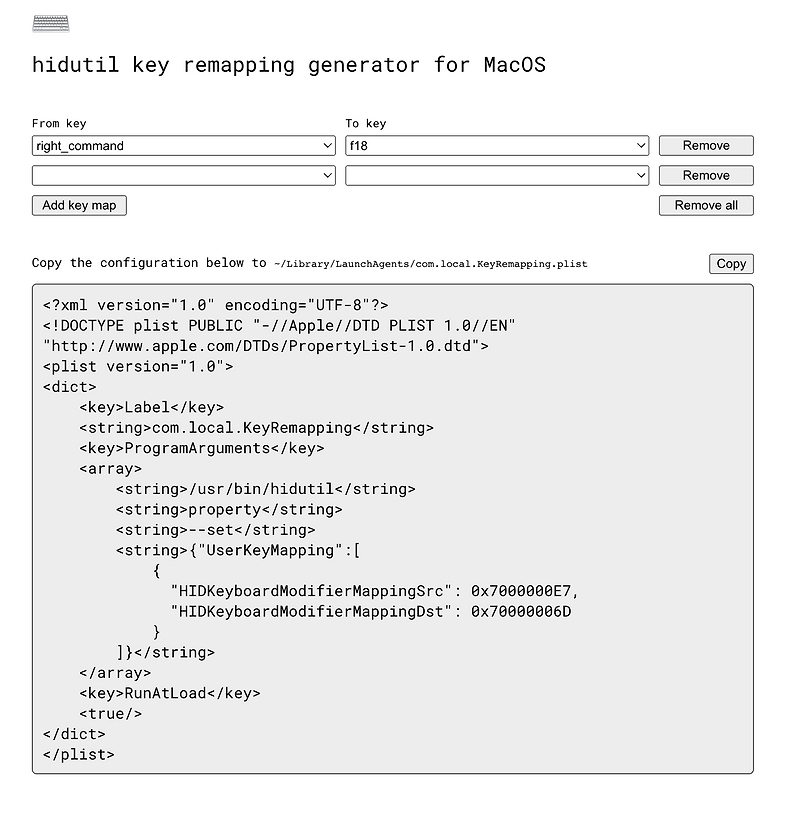Viewport: 800px width, 817px height.
Task: Click the dropdown arrow next to f18
Action: click(640, 145)
